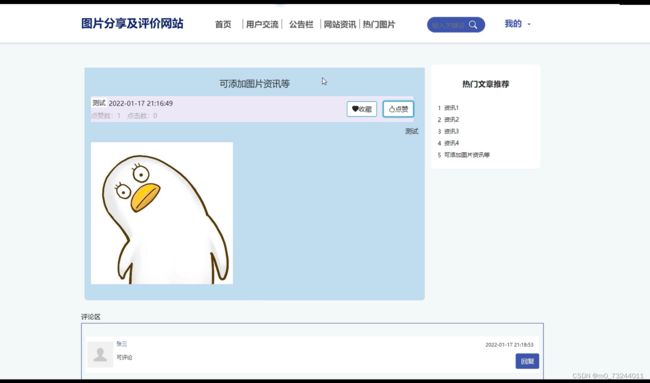Click the site title 图片分享及评价网站
The image size is (650, 383).
132,24
